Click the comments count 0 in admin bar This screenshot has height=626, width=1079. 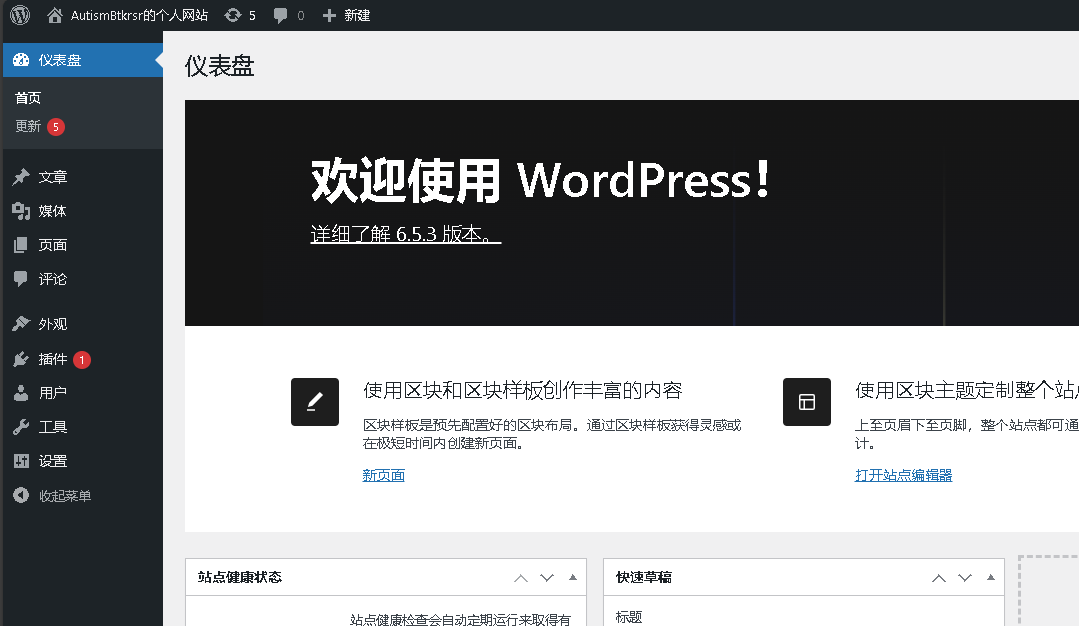click(301, 15)
